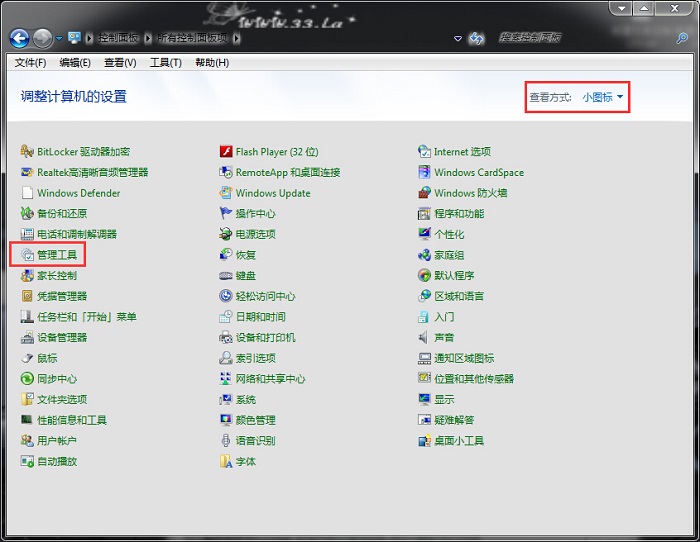Expand the address bar history dropdown

coord(458,38)
